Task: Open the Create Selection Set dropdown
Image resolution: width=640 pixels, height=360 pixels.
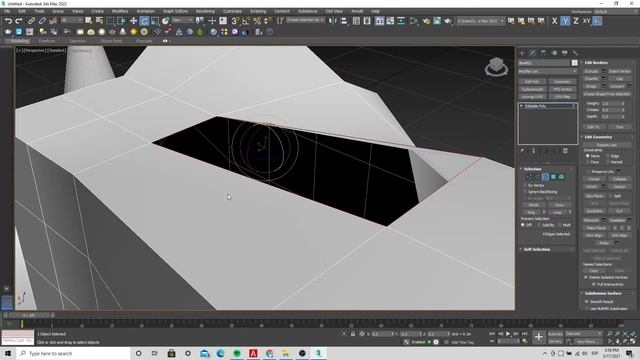Action: (305, 20)
